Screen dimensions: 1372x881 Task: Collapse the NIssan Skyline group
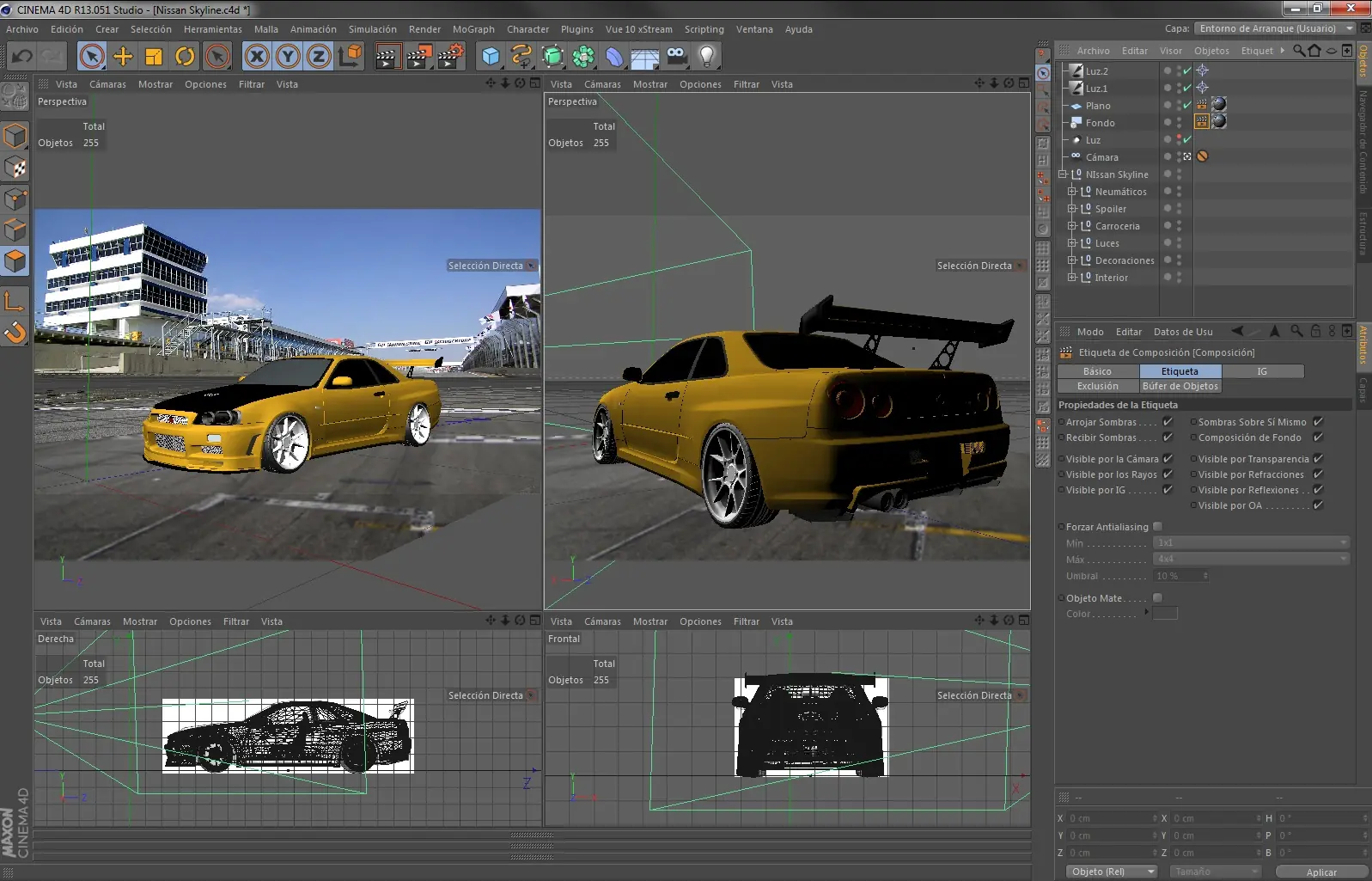[x=1062, y=174]
